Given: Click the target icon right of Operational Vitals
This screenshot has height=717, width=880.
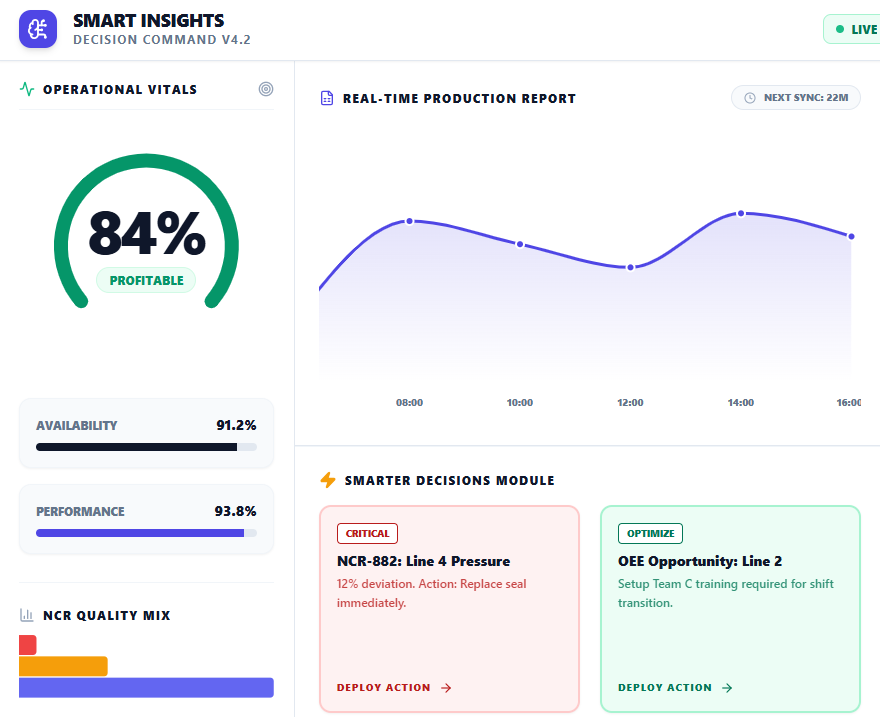Looking at the screenshot, I should [x=265, y=89].
